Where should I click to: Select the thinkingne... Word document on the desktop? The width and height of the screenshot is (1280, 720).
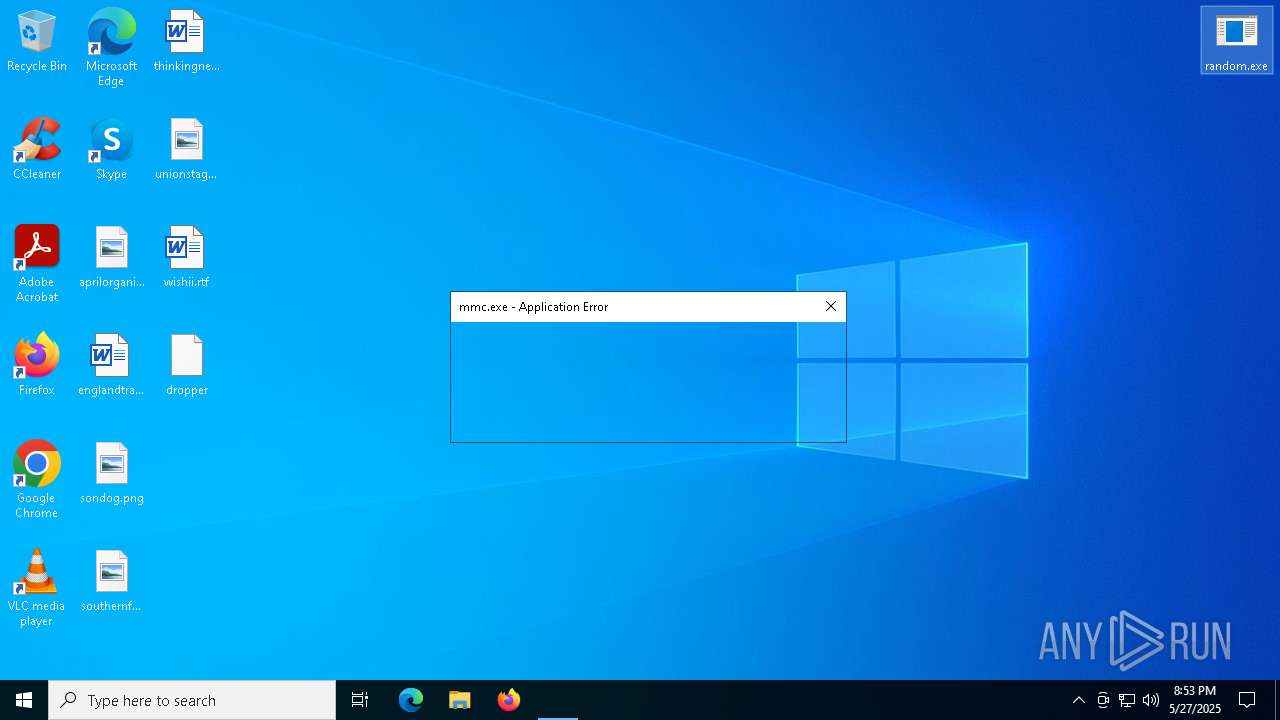pos(186,42)
